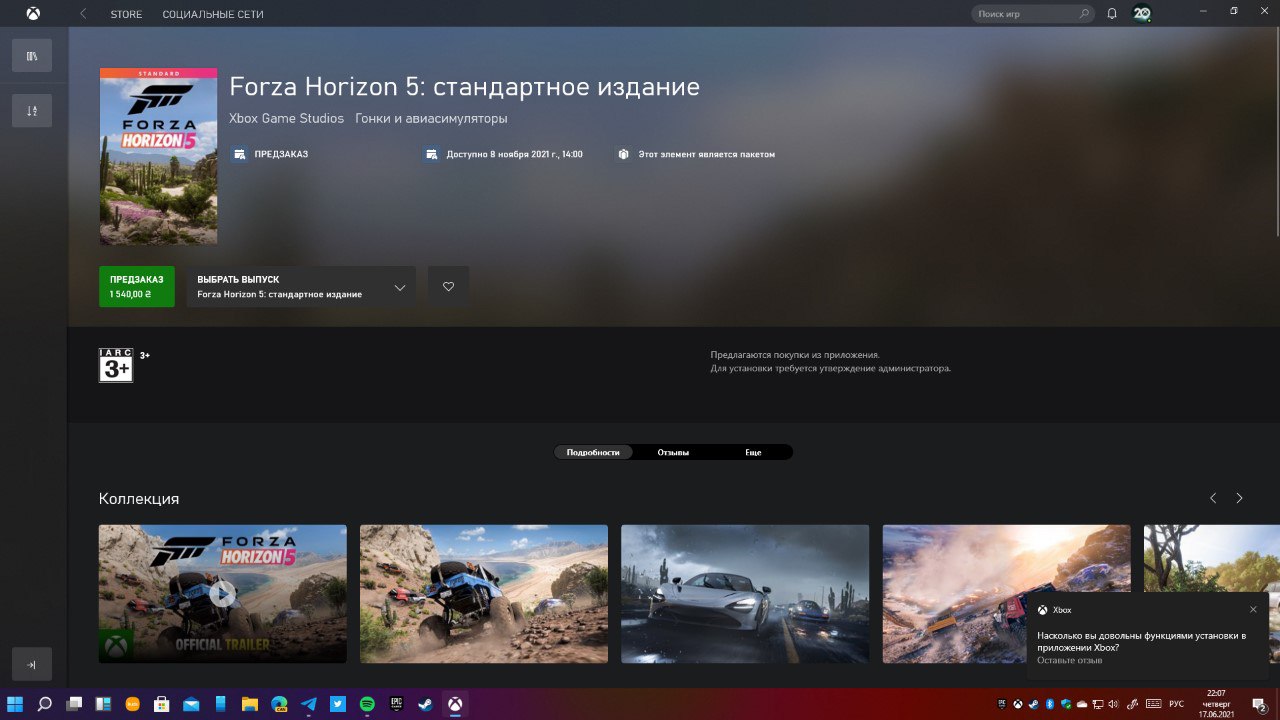Show next collection images arrow
Screen dimensions: 1280x720
[1239, 498]
